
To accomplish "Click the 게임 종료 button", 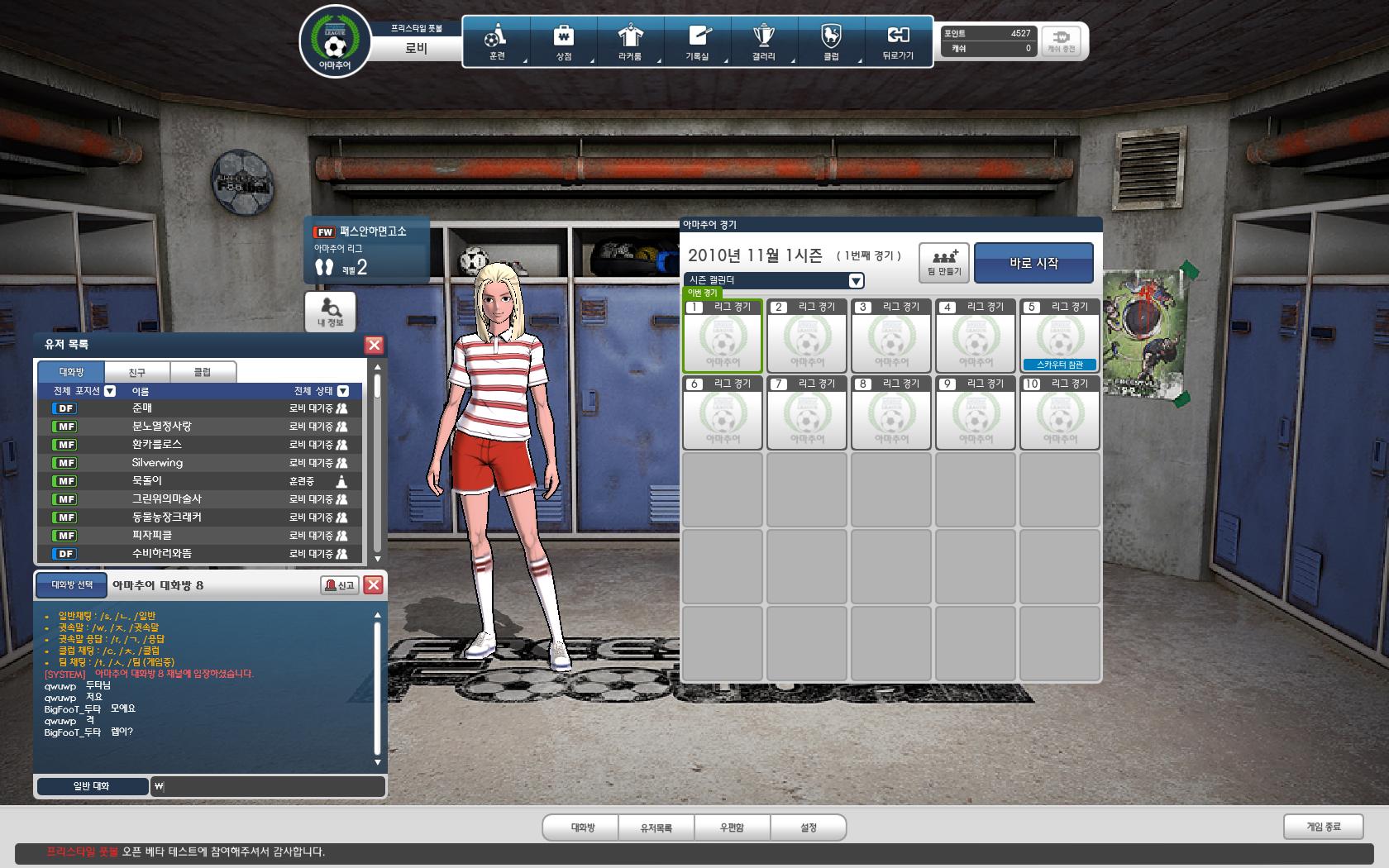I will (x=1323, y=826).
